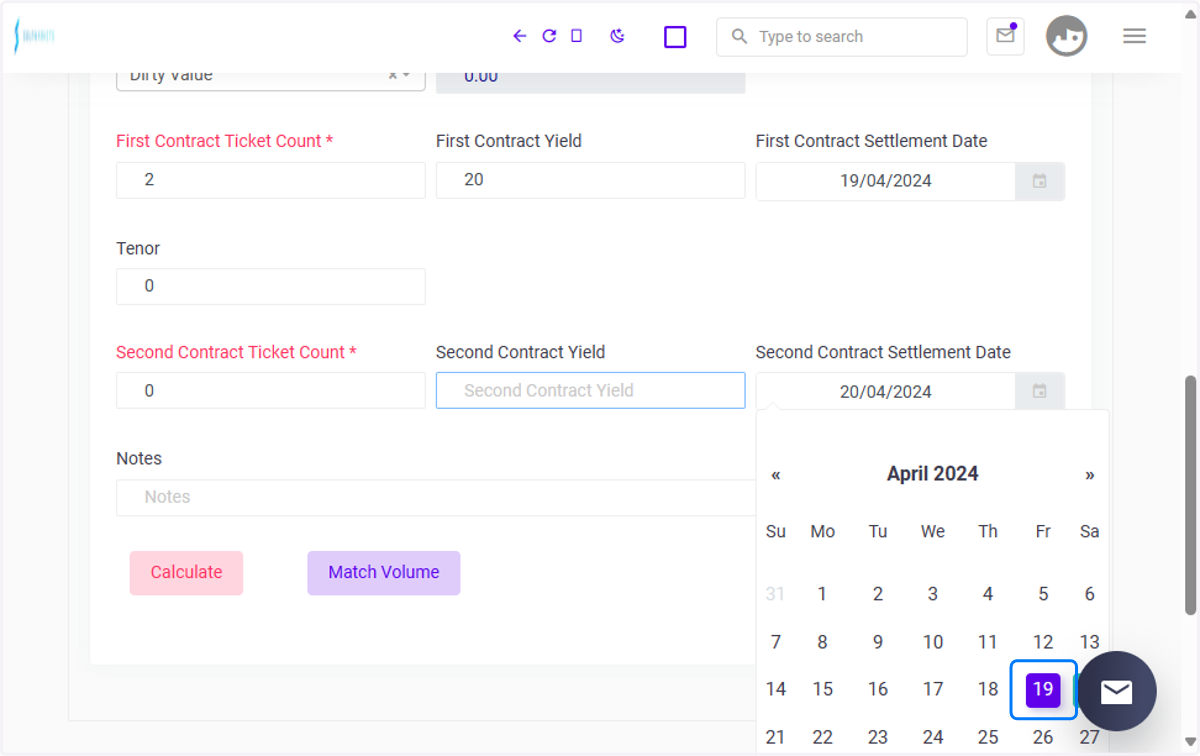This screenshot has width=1200, height=756.
Task: Go to previous month in calendar
Action: click(x=776, y=475)
